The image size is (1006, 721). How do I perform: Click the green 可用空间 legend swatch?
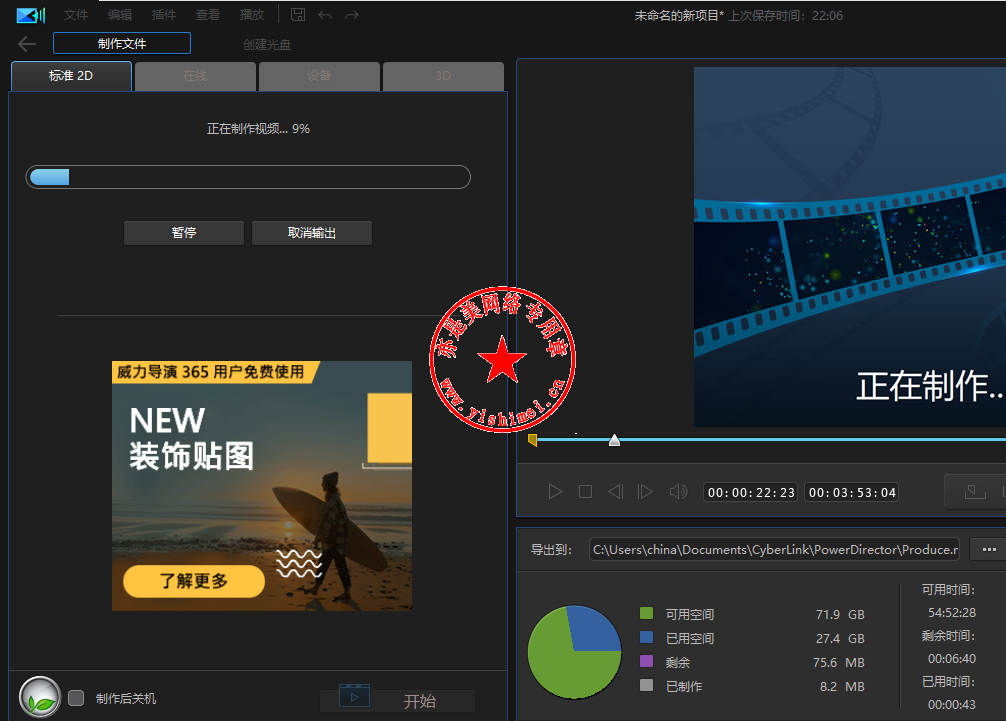[x=647, y=613]
